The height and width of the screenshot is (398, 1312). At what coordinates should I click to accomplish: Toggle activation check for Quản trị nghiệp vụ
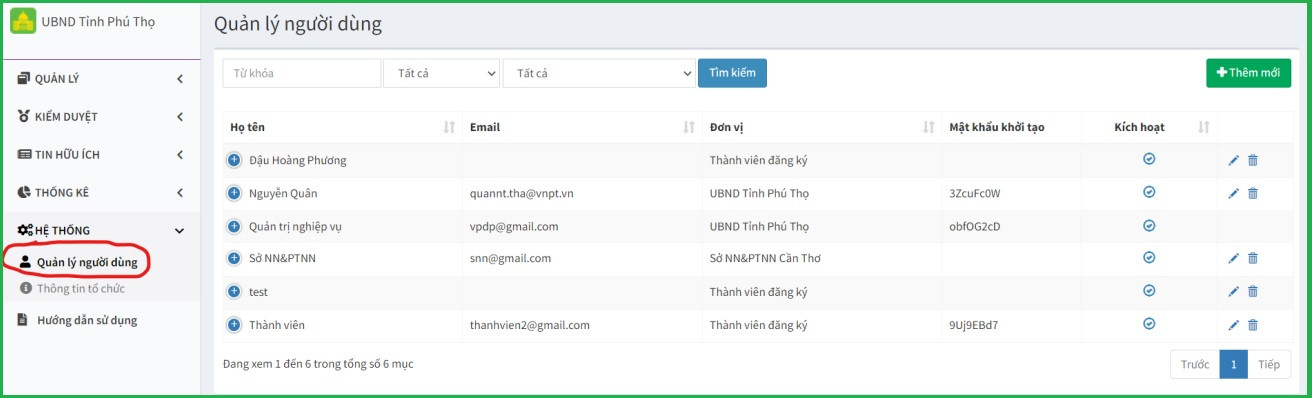pyautogui.click(x=1149, y=225)
